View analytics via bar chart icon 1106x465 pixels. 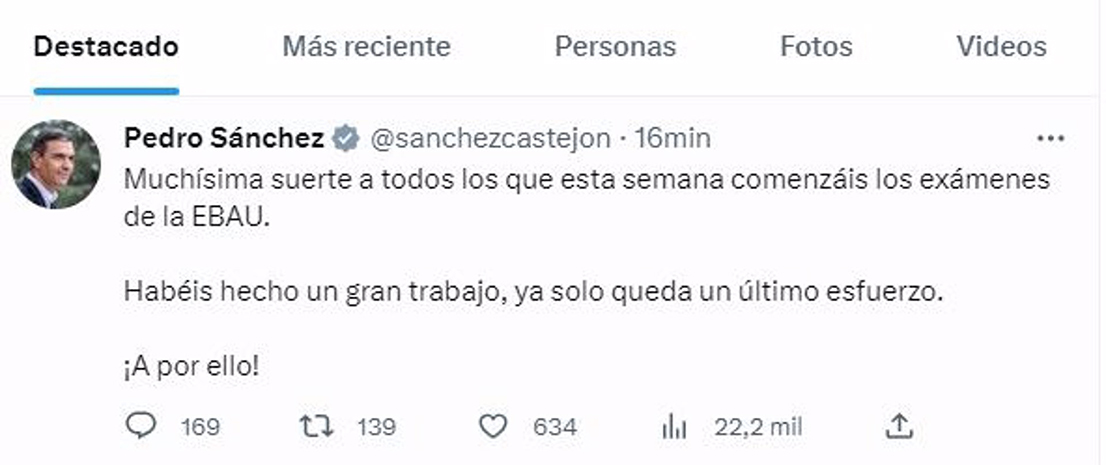click(x=674, y=426)
